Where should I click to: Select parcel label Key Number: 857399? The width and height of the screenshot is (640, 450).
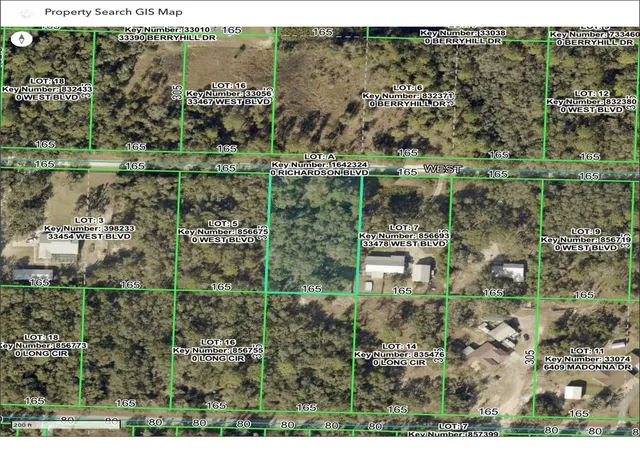[x=453, y=434]
